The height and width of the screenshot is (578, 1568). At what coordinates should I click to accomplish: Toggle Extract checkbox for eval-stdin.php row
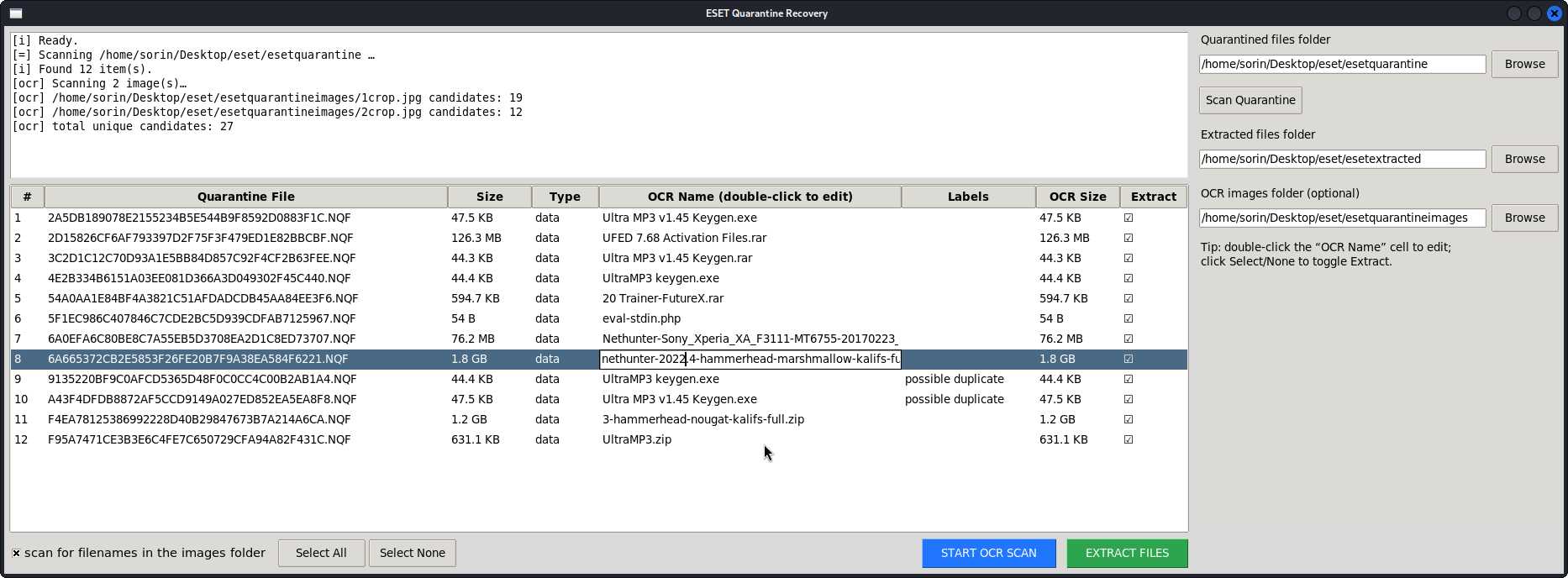tap(1129, 318)
